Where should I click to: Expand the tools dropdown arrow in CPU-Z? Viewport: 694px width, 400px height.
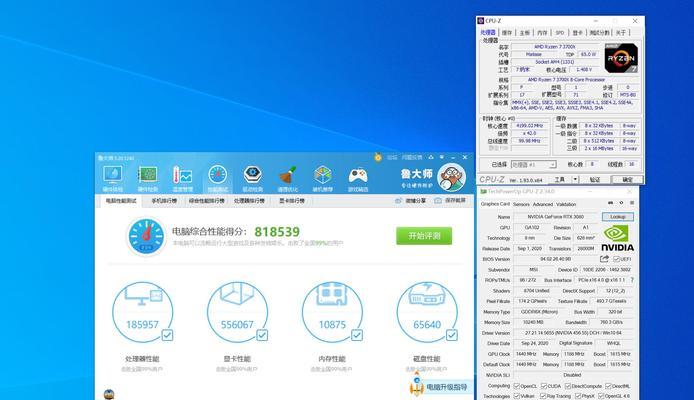coord(575,179)
